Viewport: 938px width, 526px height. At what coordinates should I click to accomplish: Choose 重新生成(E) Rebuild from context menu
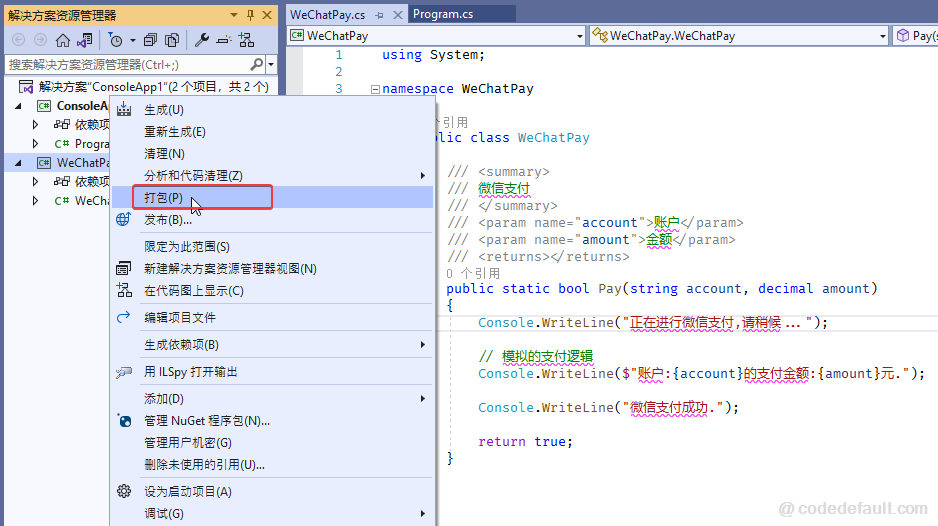click(272, 132)
